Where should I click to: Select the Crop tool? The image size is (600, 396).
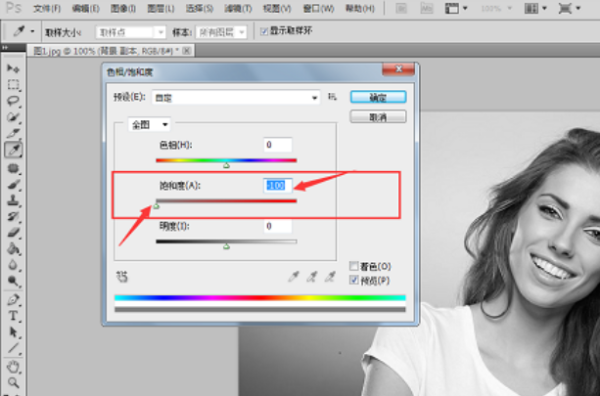click(x=13, y=133)
